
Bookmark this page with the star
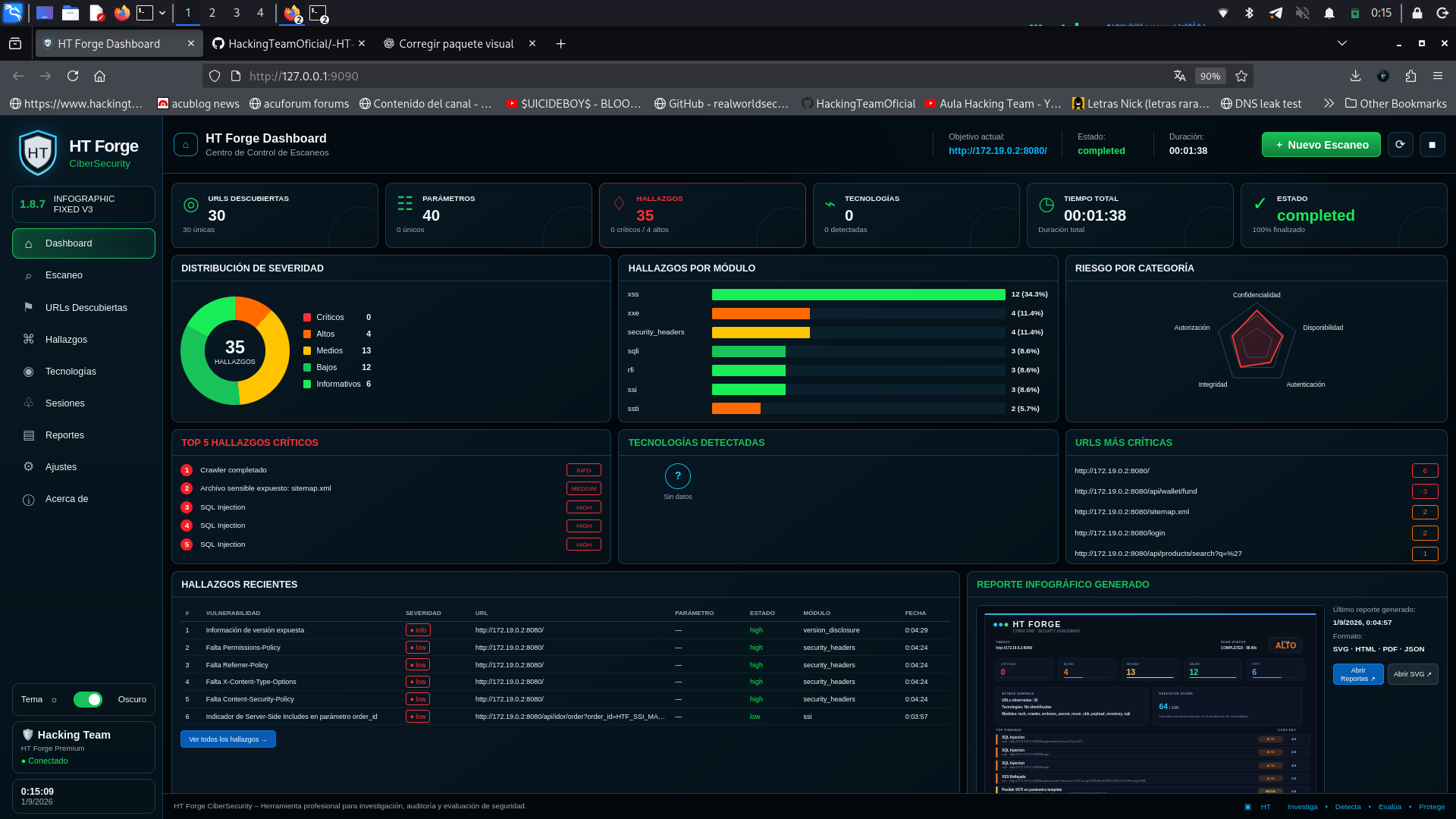(1241, 76)
